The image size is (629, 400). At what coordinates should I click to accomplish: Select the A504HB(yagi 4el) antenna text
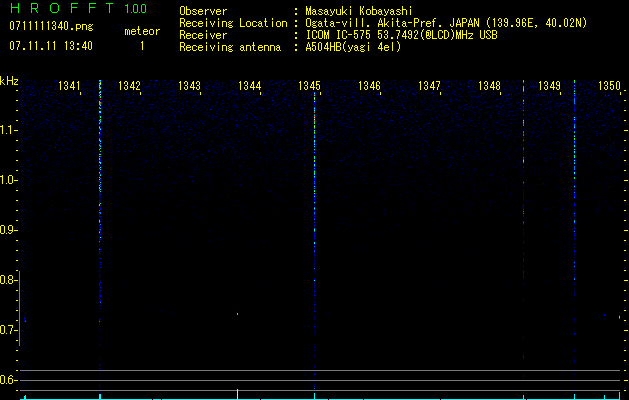353,47
